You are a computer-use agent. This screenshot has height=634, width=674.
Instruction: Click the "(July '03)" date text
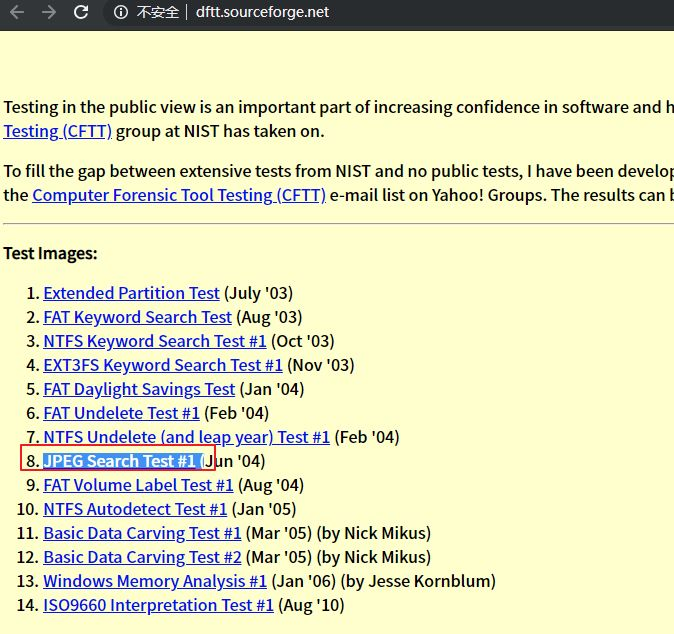click(258, 293)
